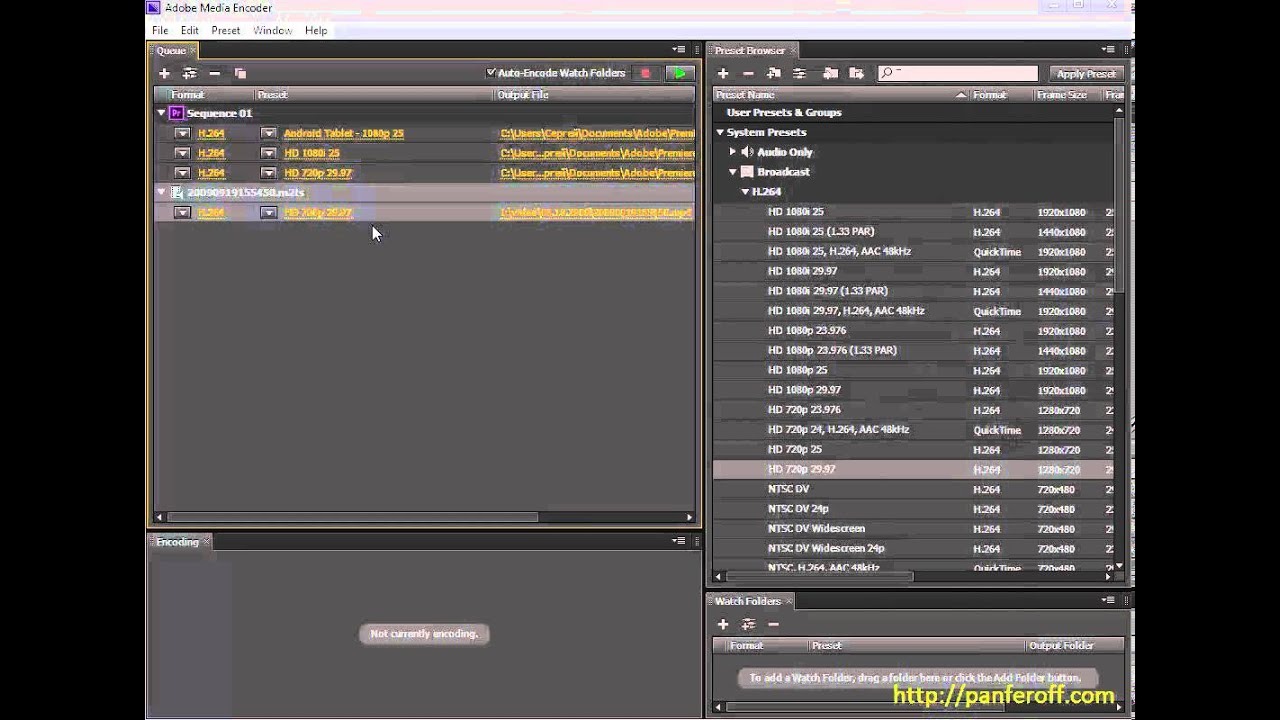Open the Encoding panel flyout menu
This screenshot has width=1280, height=720.
679,541
